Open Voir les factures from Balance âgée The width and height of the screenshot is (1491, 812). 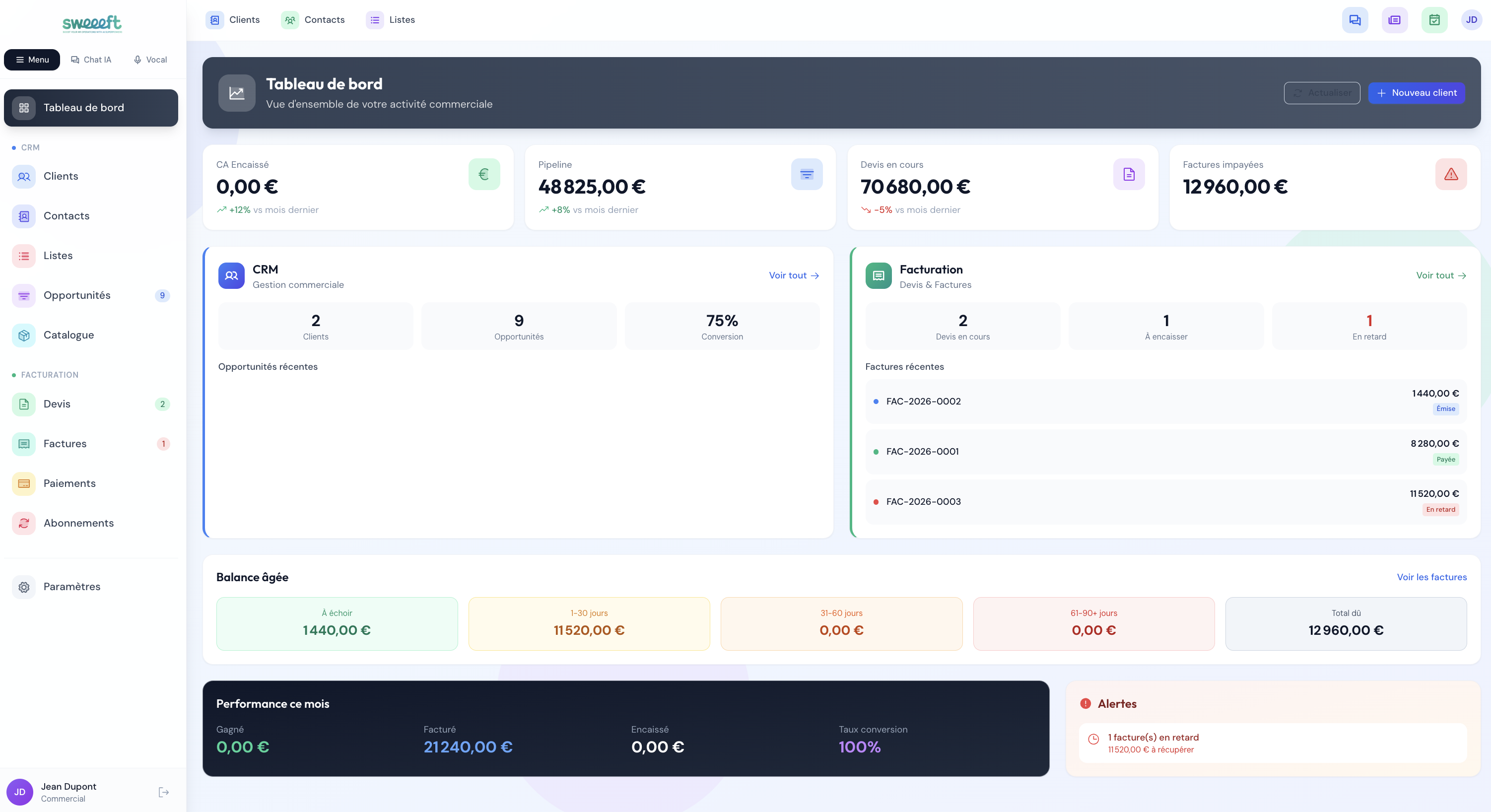pos(1431,577)
